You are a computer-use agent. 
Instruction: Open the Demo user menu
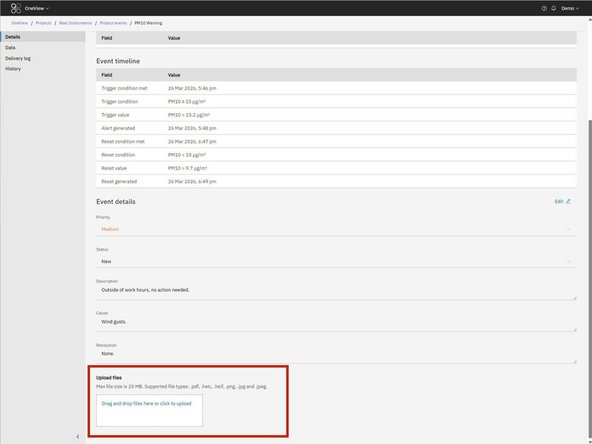[x=570, y=8]
